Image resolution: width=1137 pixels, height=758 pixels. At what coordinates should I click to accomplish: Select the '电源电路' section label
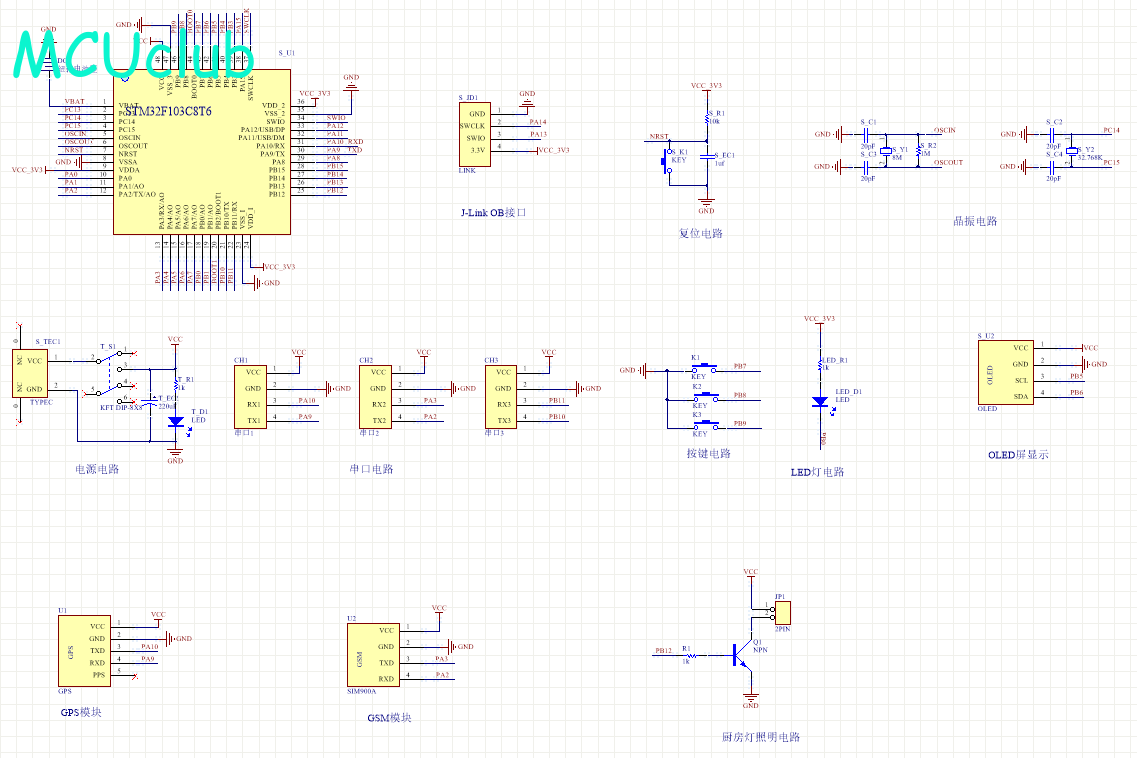pyautogui.click(x=97, y=469)
